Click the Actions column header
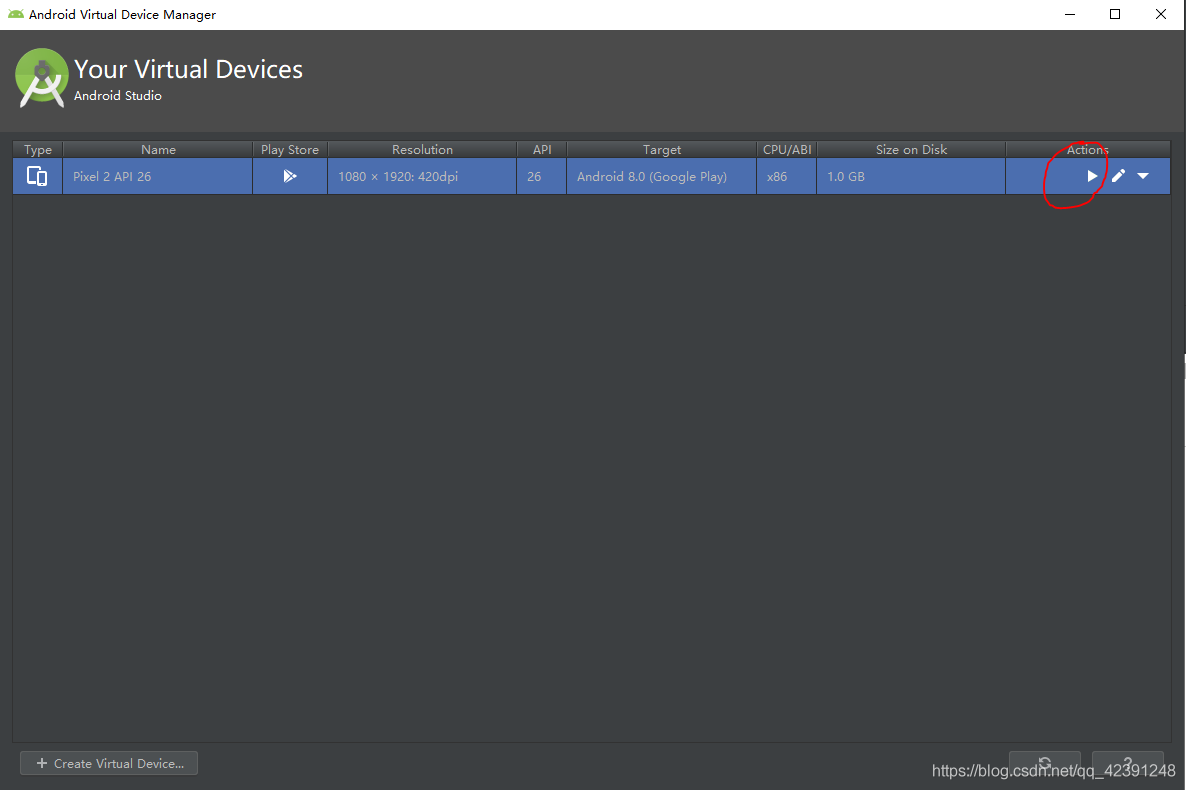The height and width of the screenshot is (790, 1186). (x=1086, y=149)
